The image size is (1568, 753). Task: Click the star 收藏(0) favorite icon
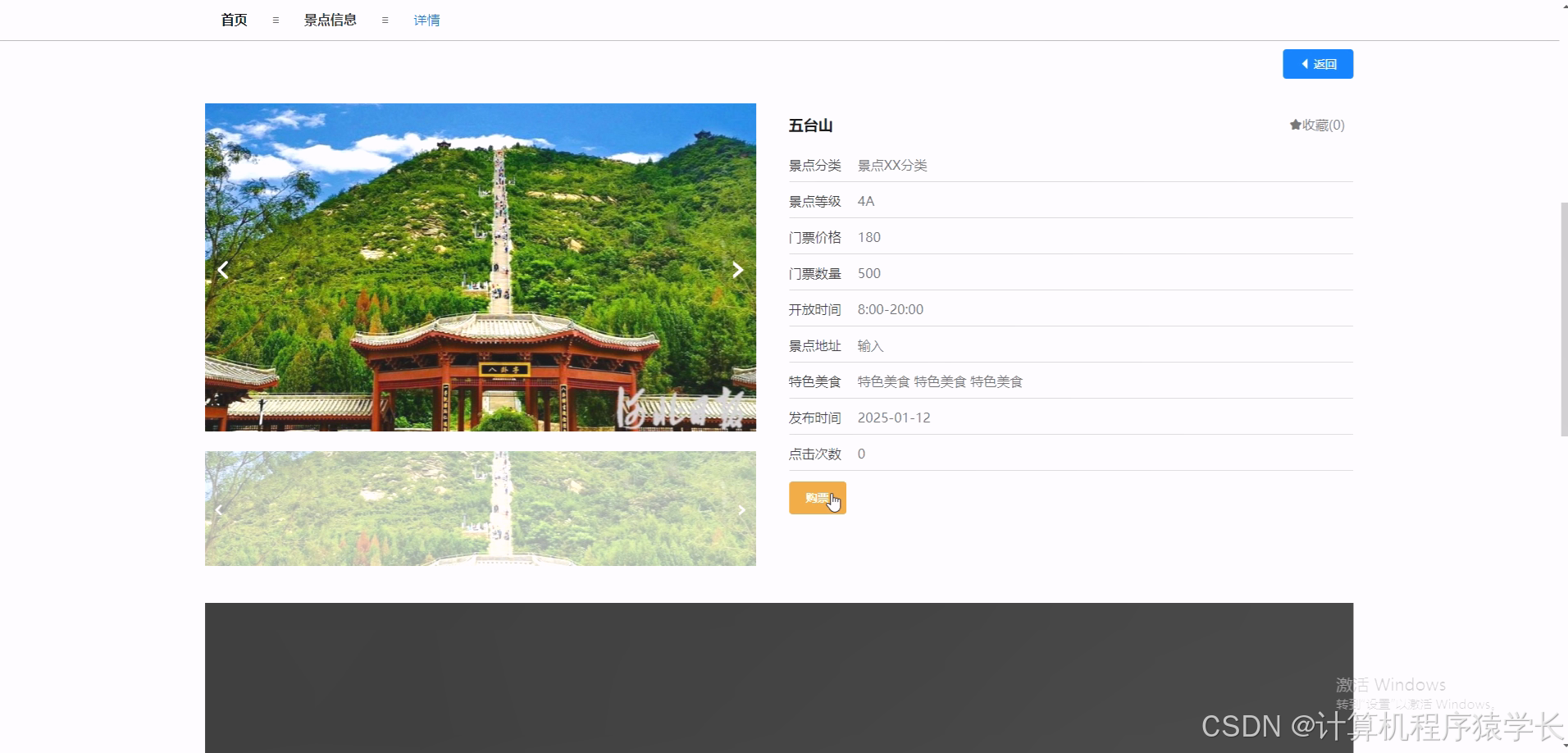click(1316, 125)
